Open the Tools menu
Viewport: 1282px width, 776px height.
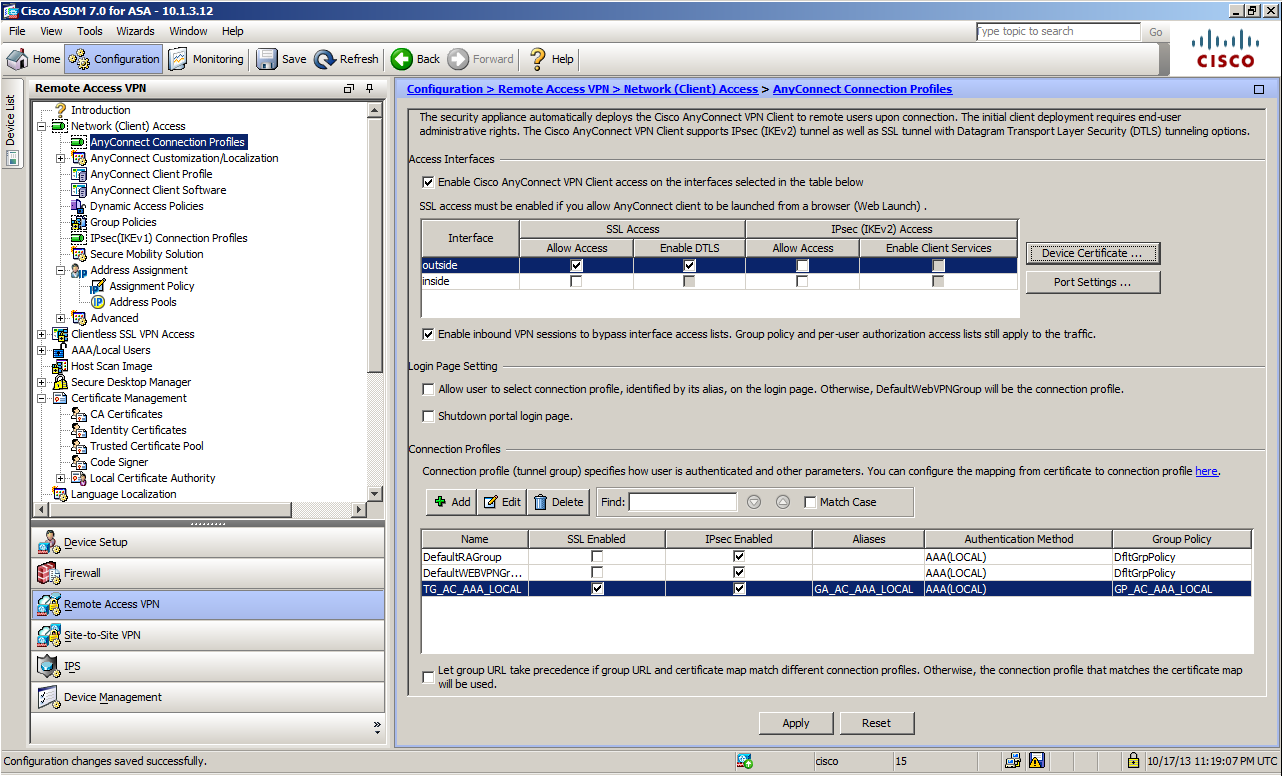coord(90,31)
